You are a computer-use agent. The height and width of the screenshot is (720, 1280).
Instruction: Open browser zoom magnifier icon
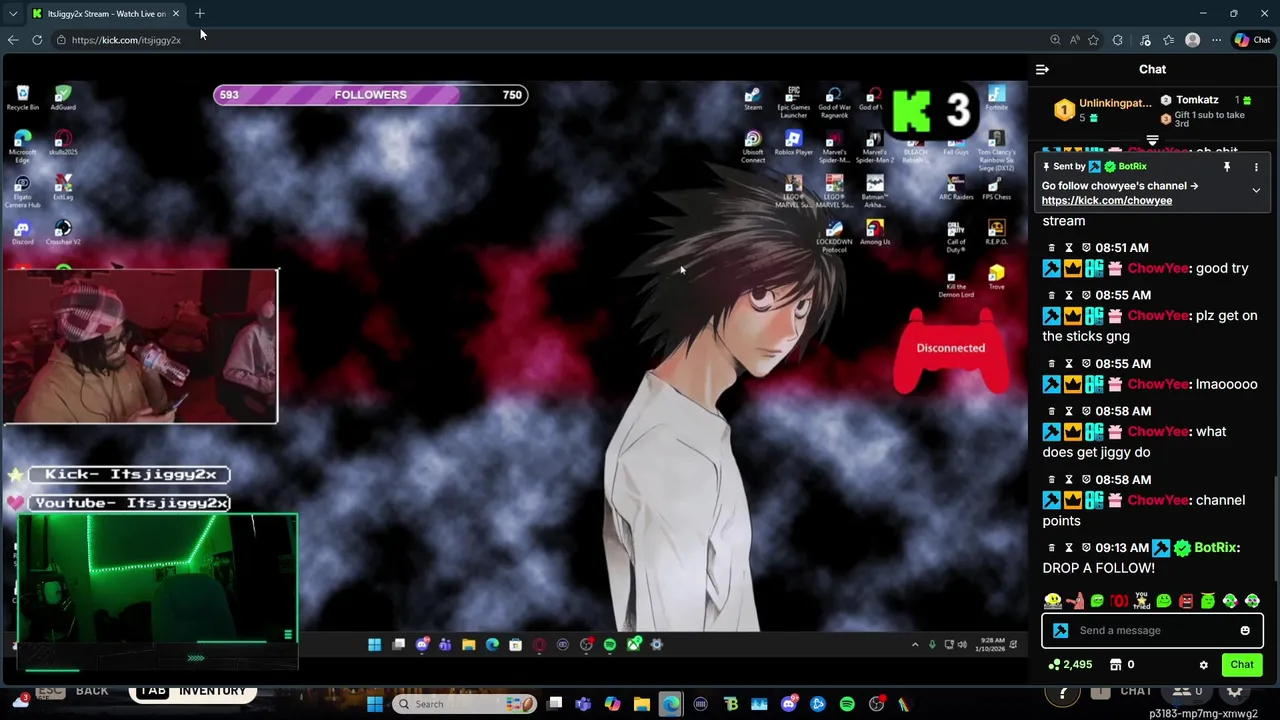(x=1055, y=40)
